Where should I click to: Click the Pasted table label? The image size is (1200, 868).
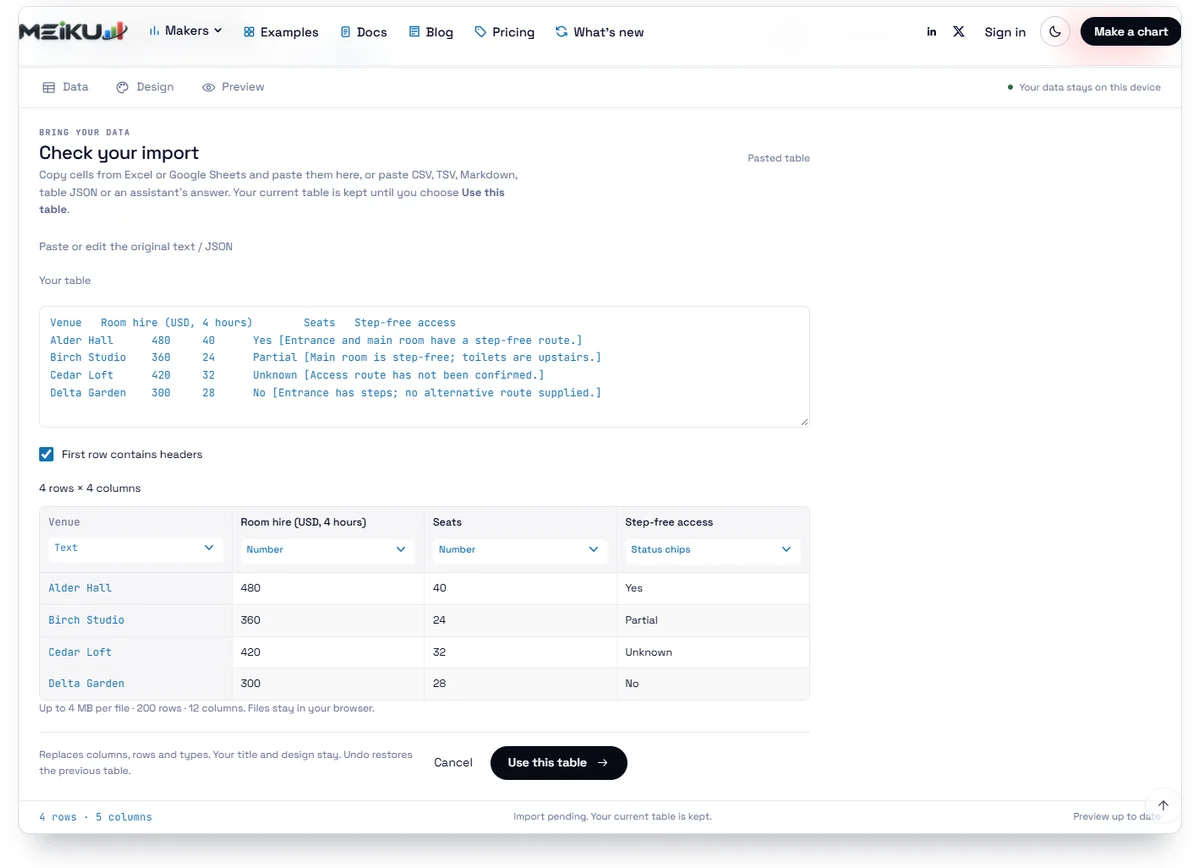pyautogui.click(x=779, y=158)
